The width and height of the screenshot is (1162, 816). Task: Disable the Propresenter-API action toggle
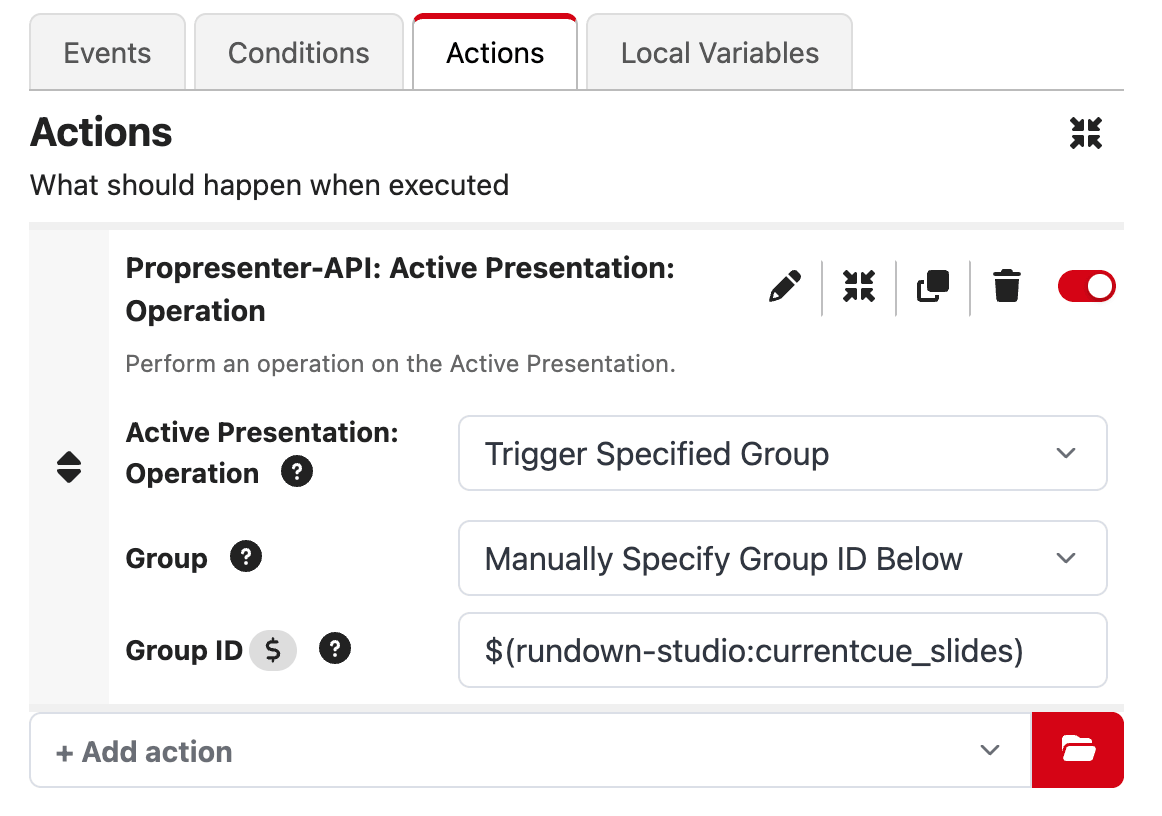(x=1086, y=287)
